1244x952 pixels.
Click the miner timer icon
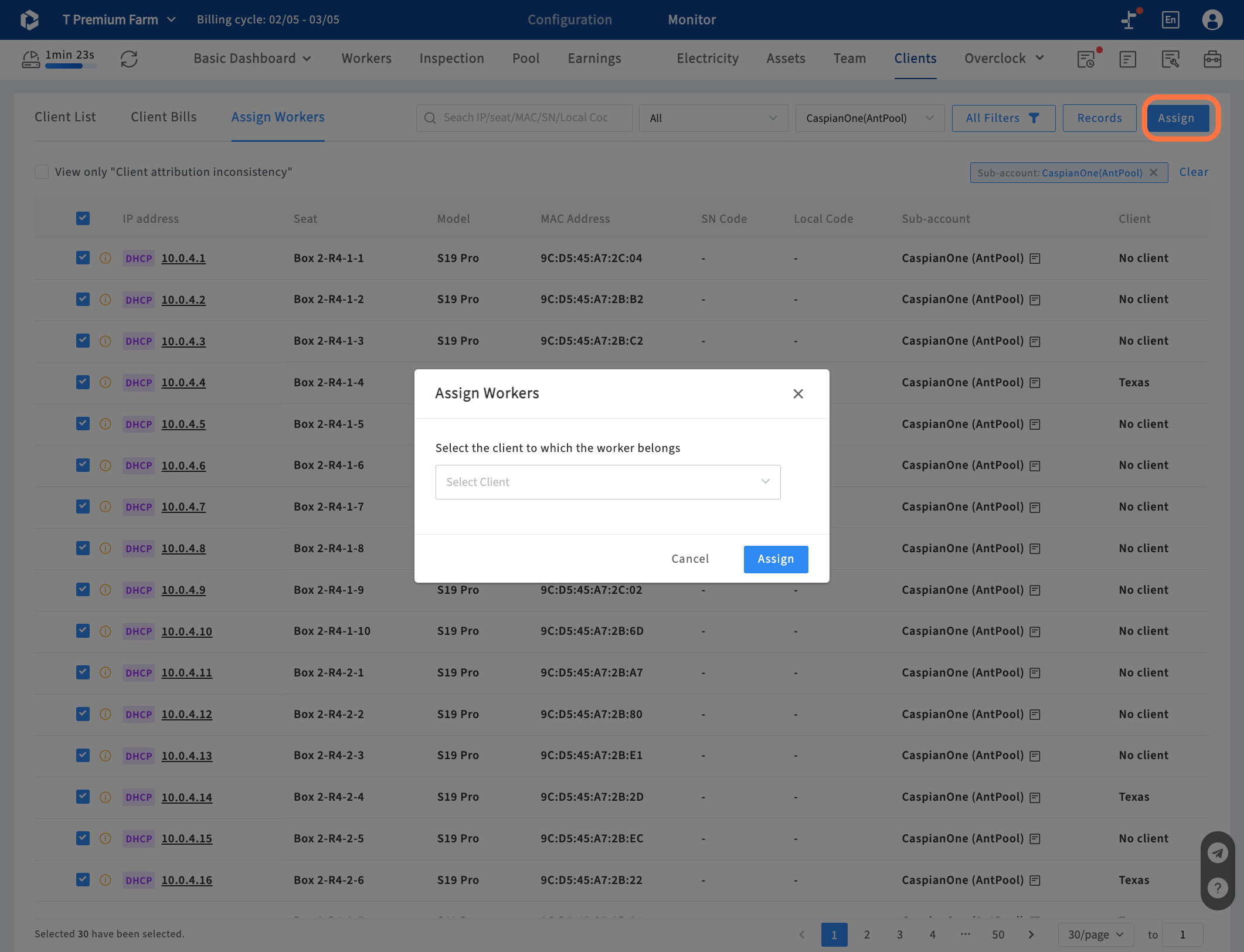click(31, 59)
